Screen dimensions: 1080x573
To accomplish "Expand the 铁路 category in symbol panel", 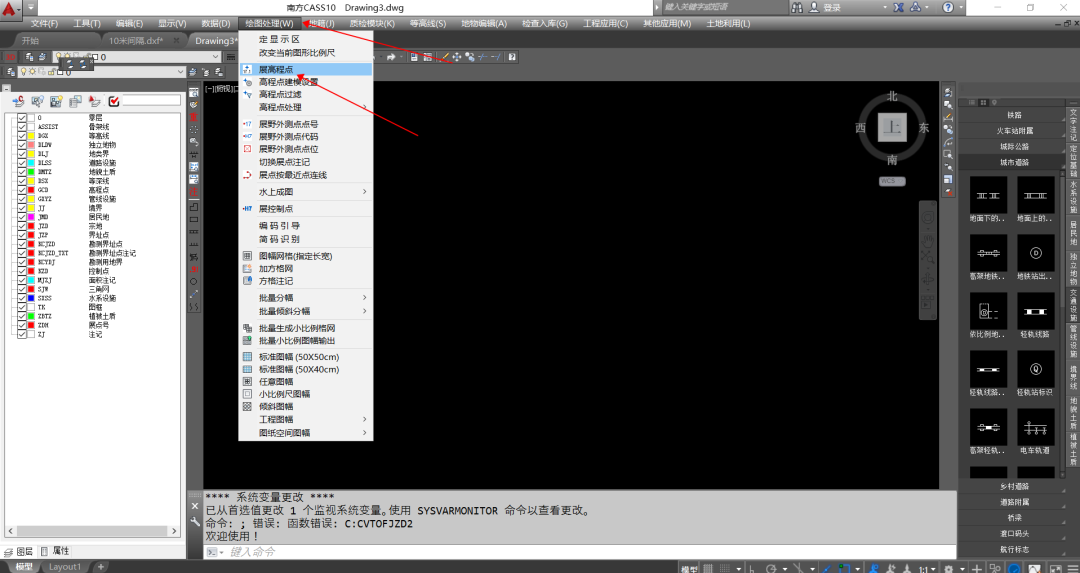I will click(1012, 115).
